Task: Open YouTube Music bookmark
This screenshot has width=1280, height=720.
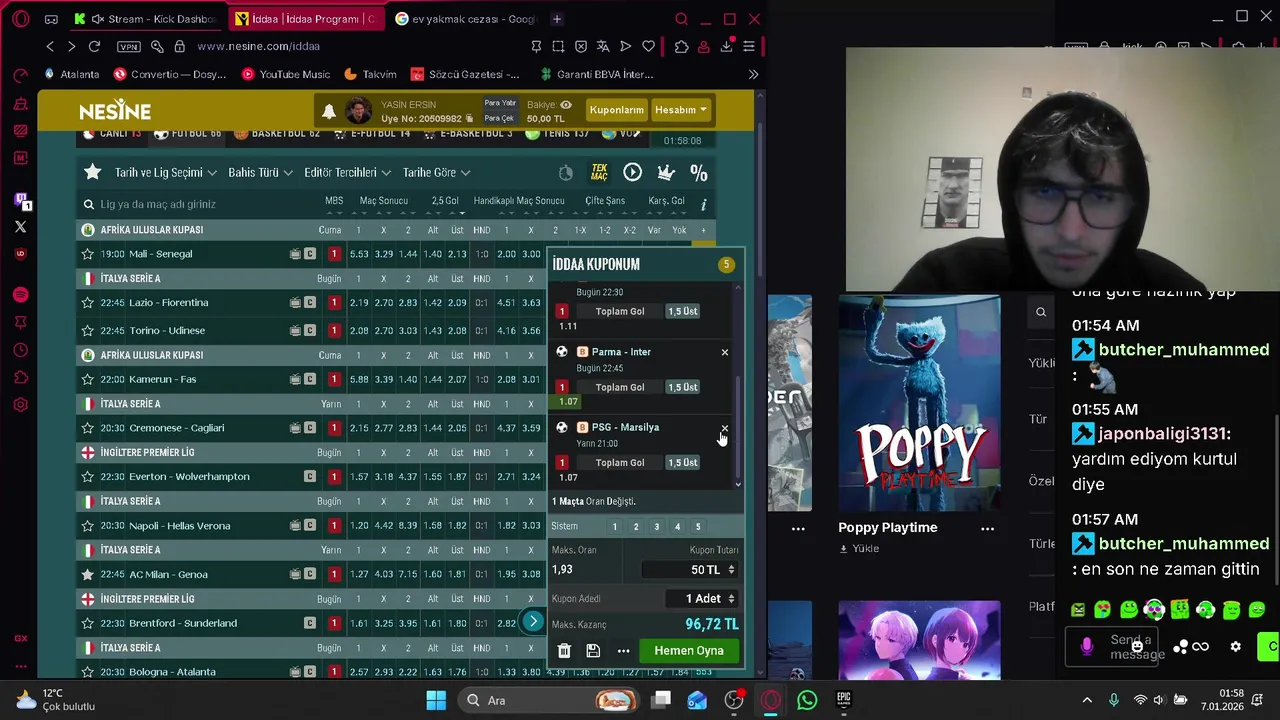Action: [x=285, y=74]
